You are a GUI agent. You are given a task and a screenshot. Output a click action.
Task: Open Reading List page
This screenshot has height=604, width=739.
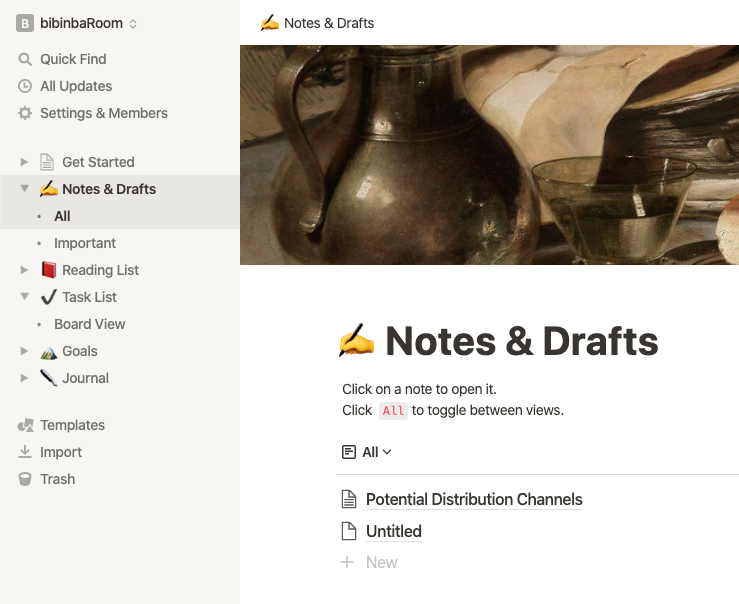click(100, 270)
